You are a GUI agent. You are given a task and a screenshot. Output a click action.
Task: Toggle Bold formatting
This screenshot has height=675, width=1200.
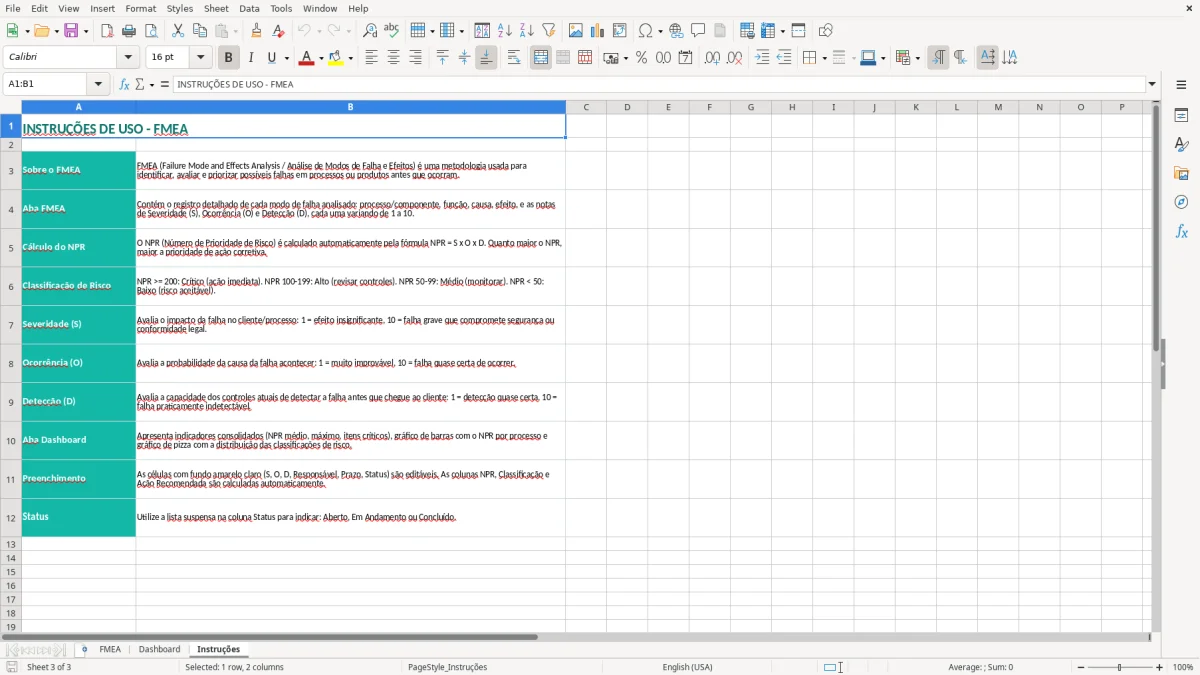click(228, 58)
